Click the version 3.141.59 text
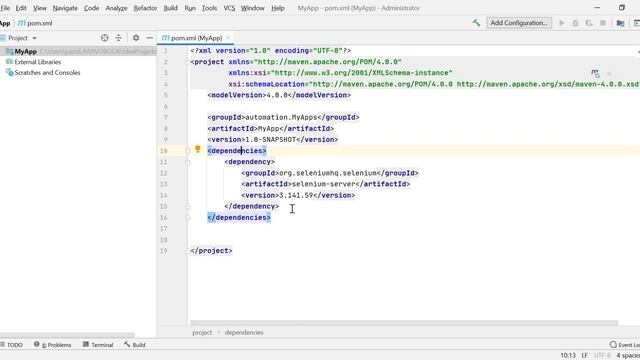Image resolution: width=640 pixels, height=360 pixels. pos(296,196)
